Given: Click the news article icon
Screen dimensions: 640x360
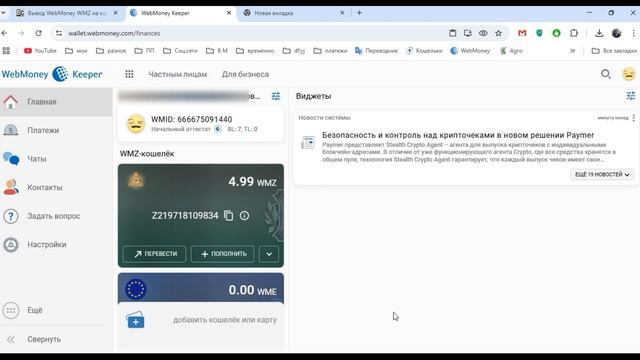Looking at the screenshot, I should coord(308,142).
